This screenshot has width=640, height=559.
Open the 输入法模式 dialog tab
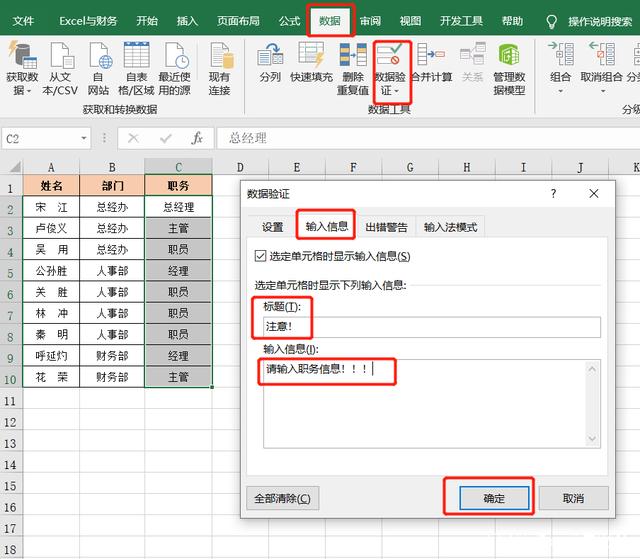(450, 227)
